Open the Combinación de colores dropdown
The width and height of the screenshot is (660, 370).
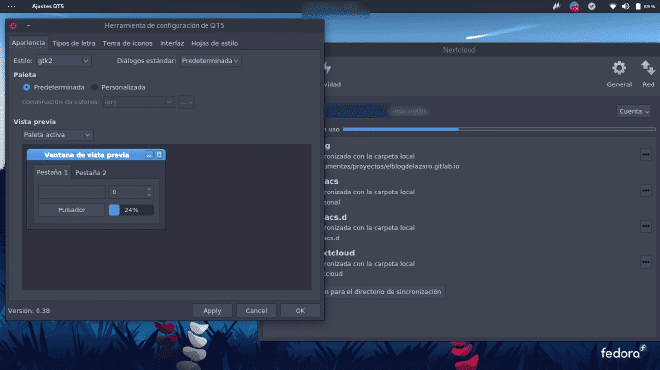click(138, 102)
